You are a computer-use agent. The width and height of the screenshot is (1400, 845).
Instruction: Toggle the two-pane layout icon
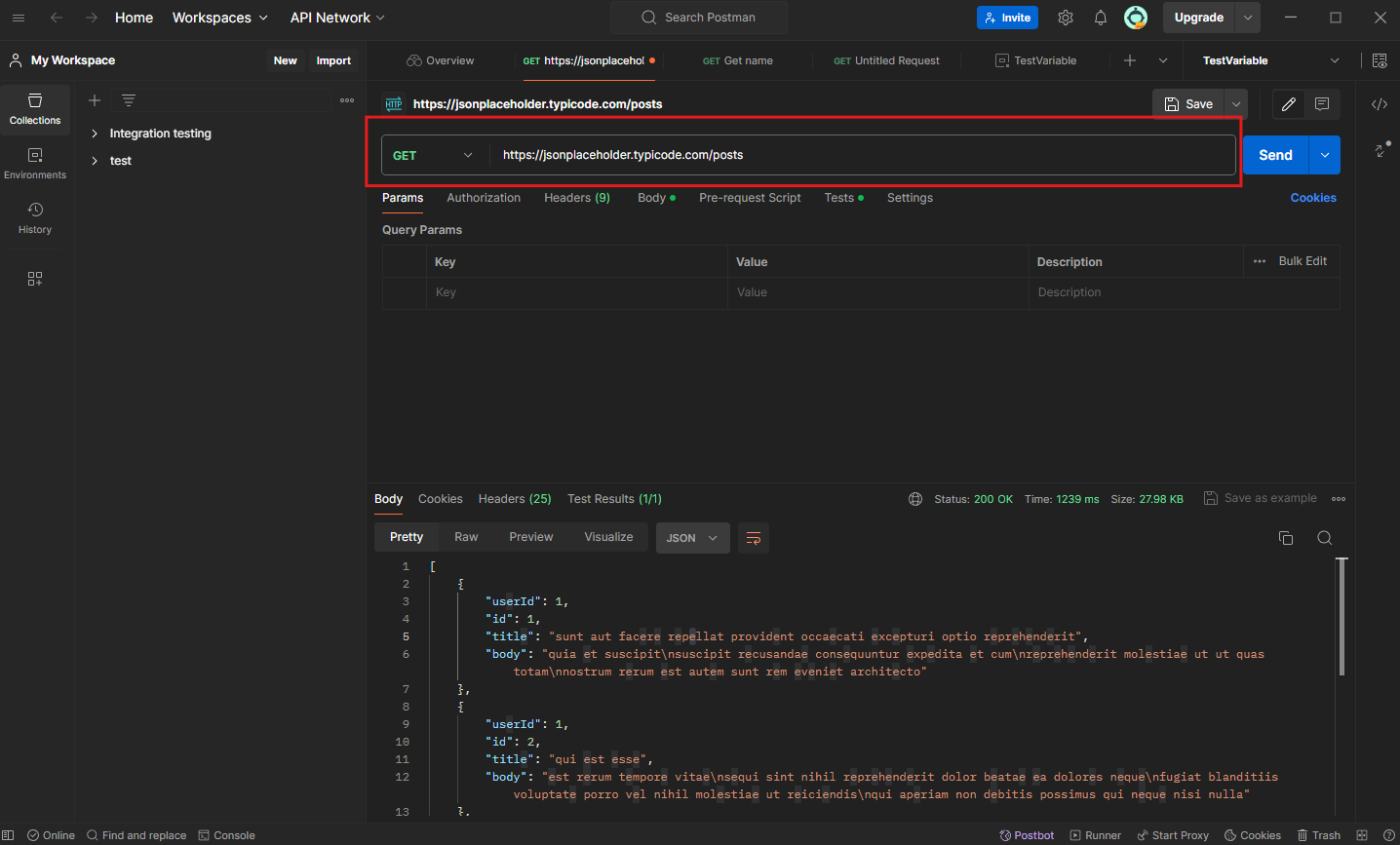(x=1362, y=835)
